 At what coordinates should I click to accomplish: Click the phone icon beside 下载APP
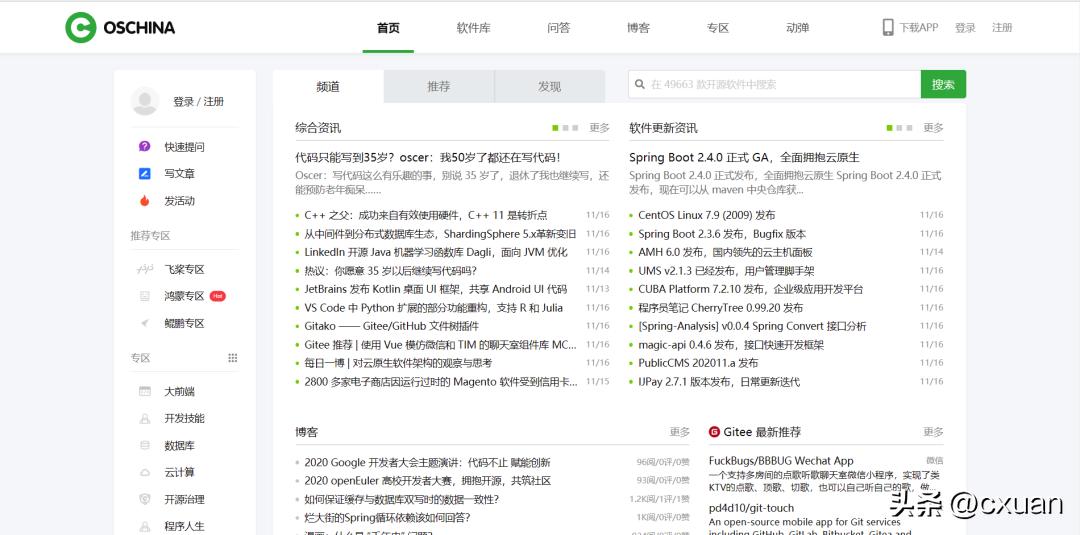888,28
